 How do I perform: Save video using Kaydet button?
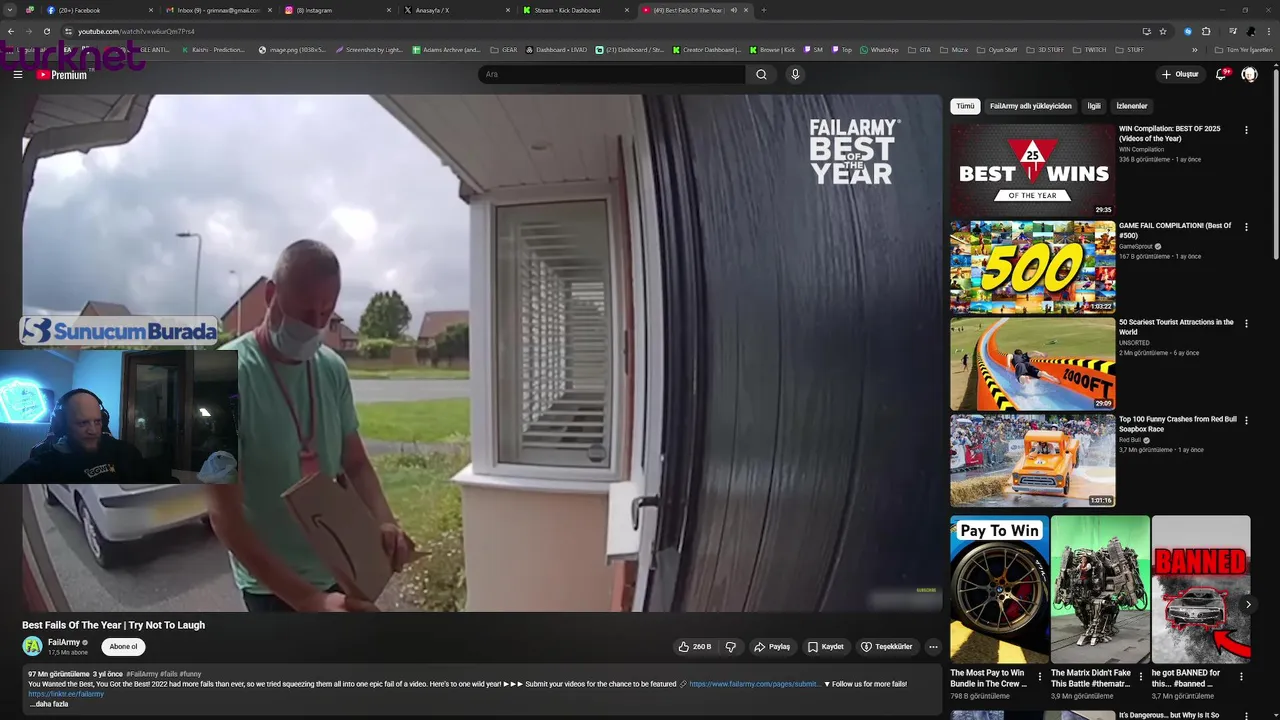click(x=826, y=647)
